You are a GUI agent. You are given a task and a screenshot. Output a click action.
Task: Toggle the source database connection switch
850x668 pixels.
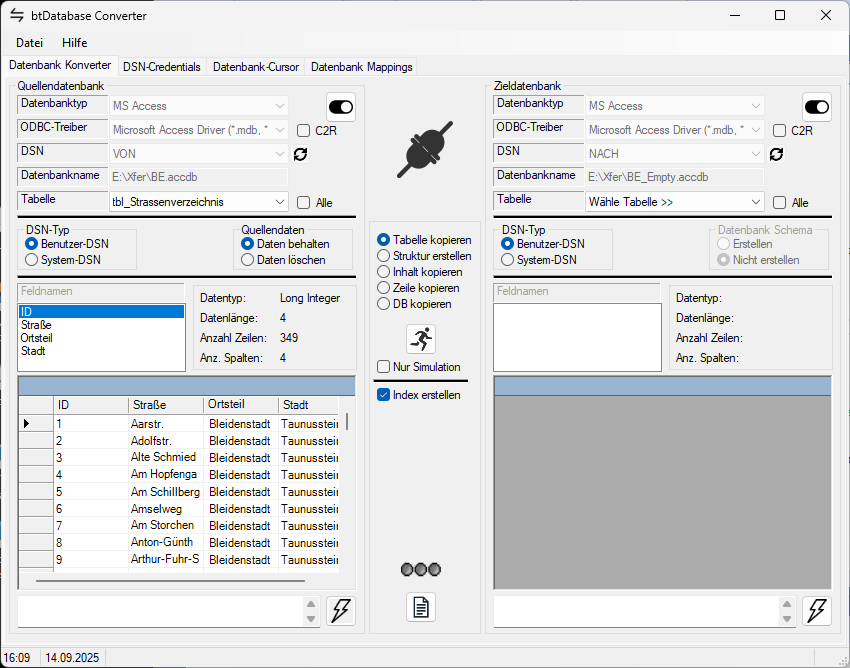point(341,107)
